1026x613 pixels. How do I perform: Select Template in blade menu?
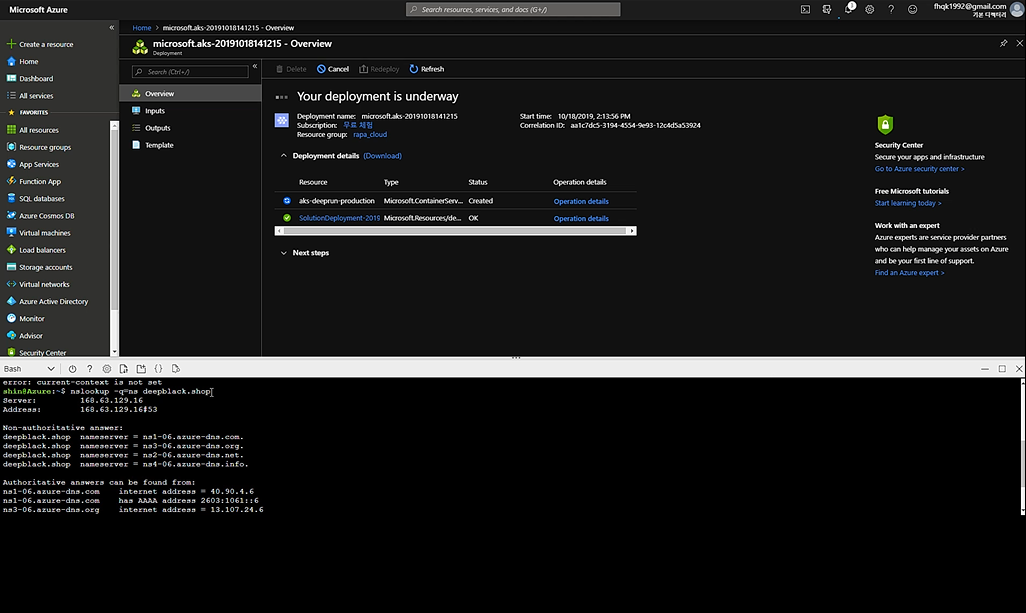coord(190,145)
